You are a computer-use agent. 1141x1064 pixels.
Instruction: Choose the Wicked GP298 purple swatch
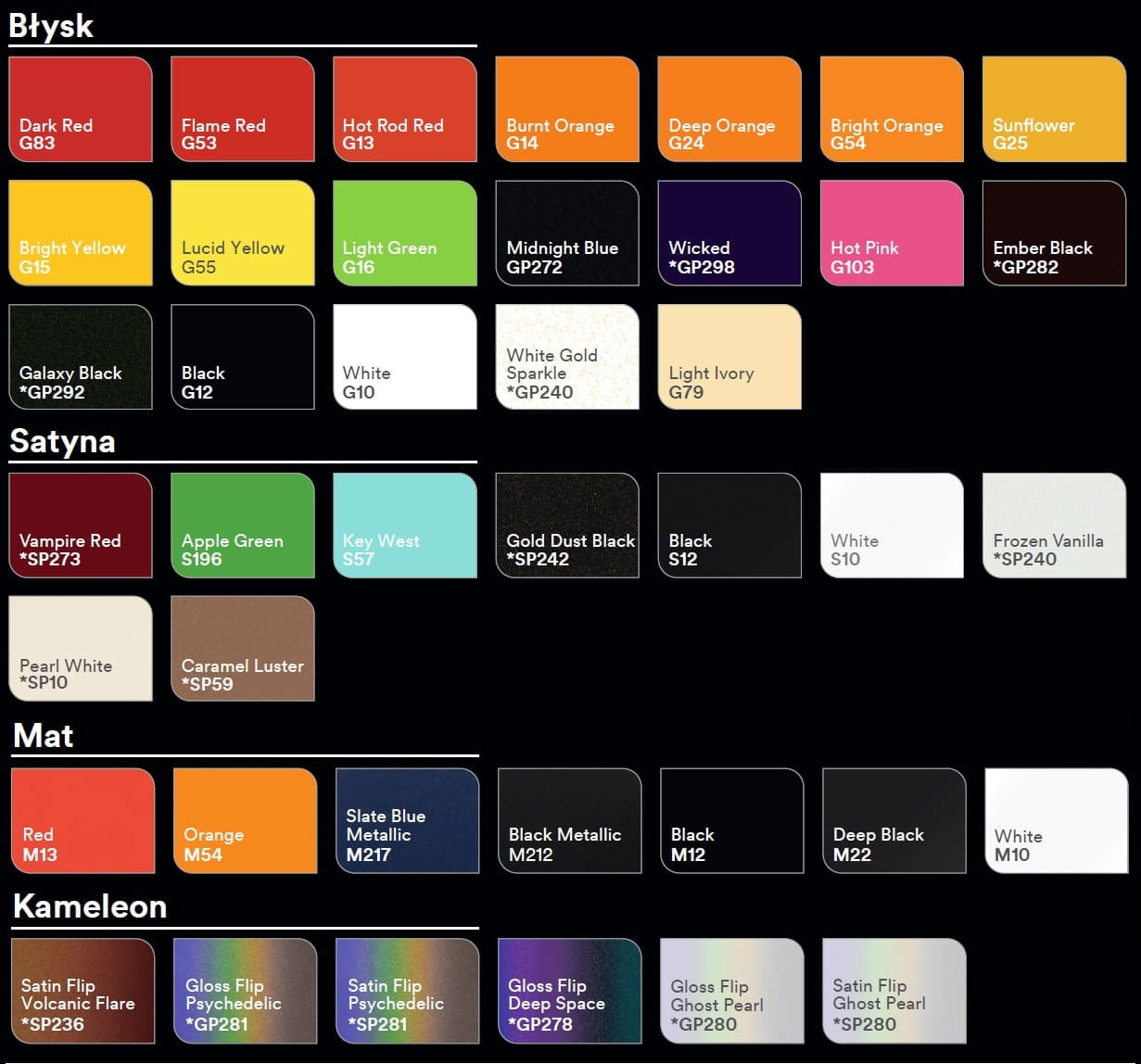pos(729,233)
